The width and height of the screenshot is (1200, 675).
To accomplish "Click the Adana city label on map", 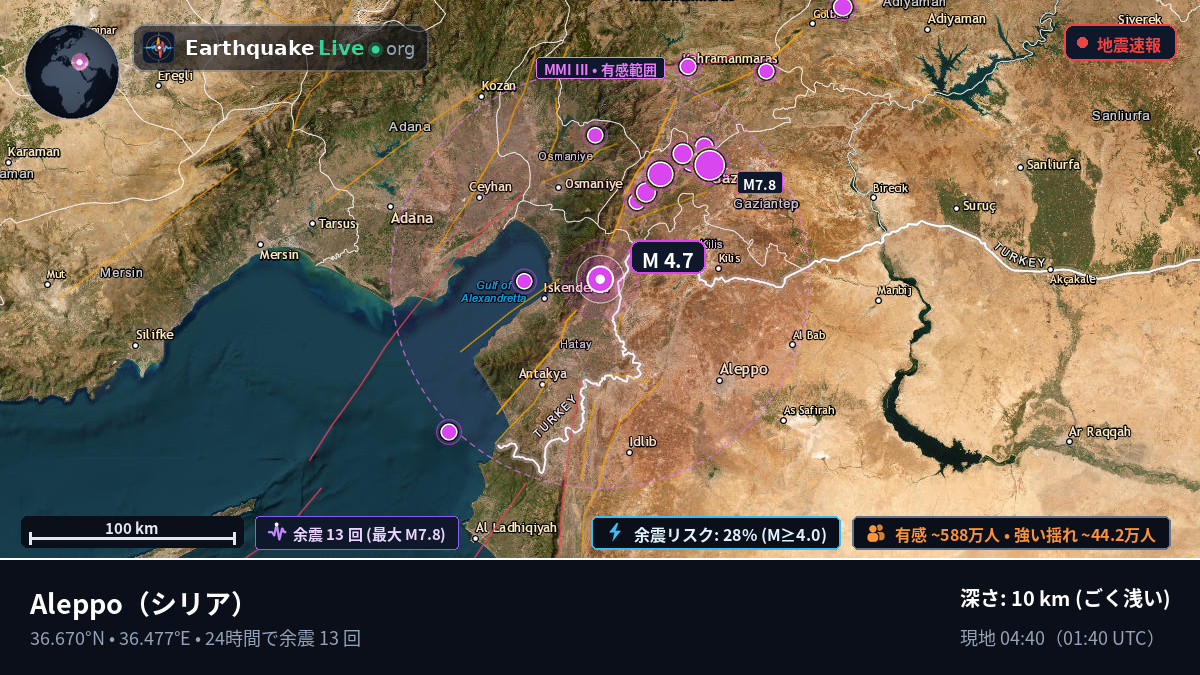I will 412,217.
